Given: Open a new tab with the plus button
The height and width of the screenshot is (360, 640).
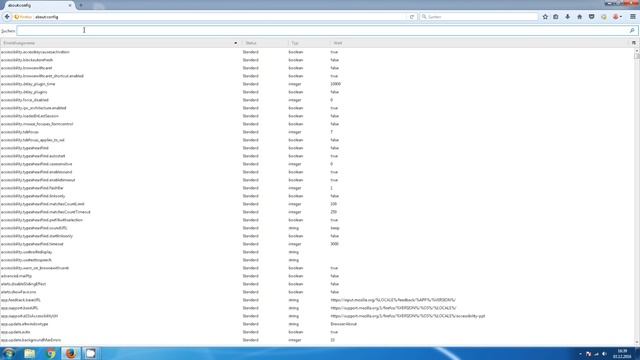Looking at the screenshot, I should 81,5.
